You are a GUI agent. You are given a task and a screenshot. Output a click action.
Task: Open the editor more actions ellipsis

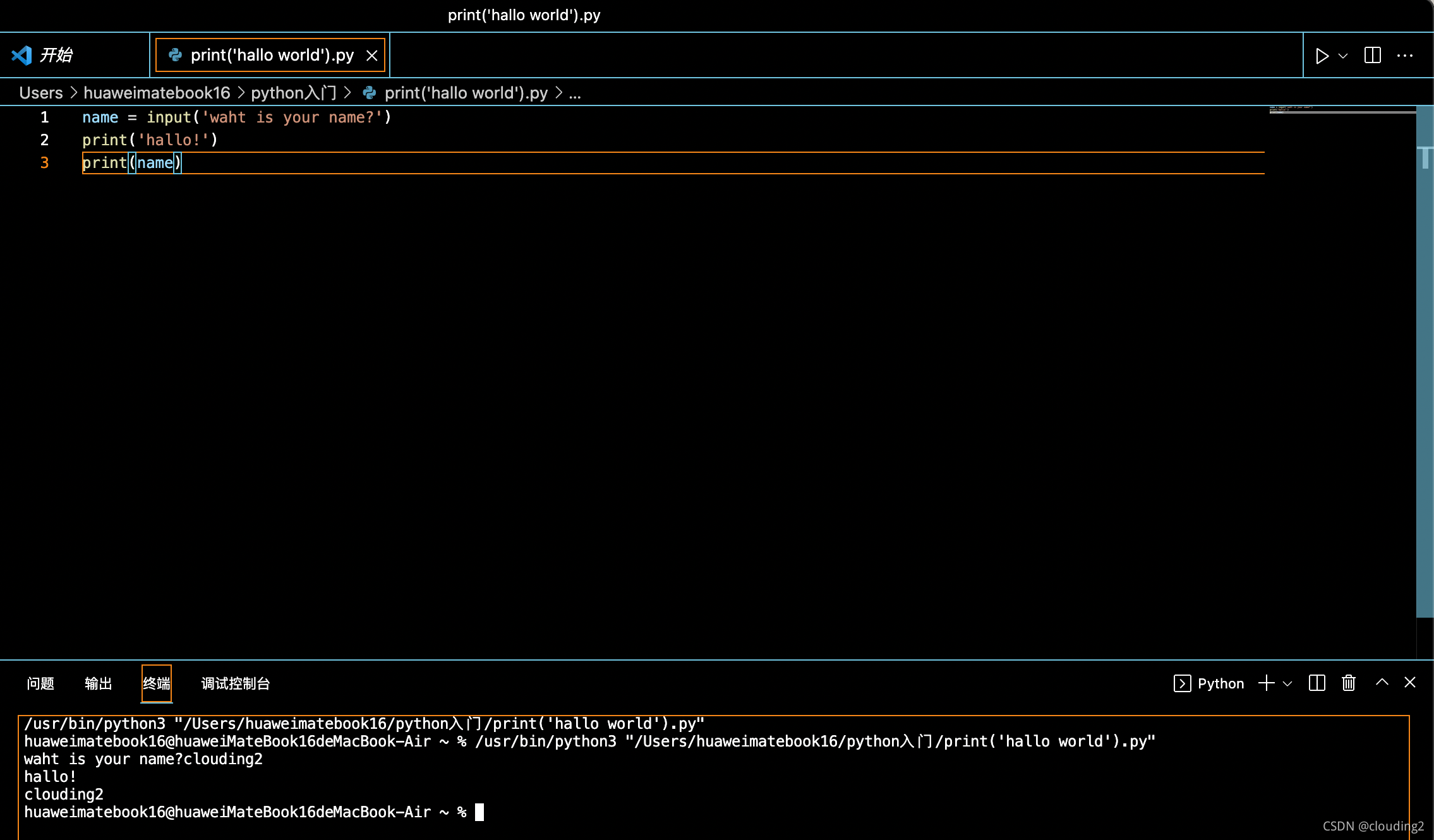click(1405, 56)
